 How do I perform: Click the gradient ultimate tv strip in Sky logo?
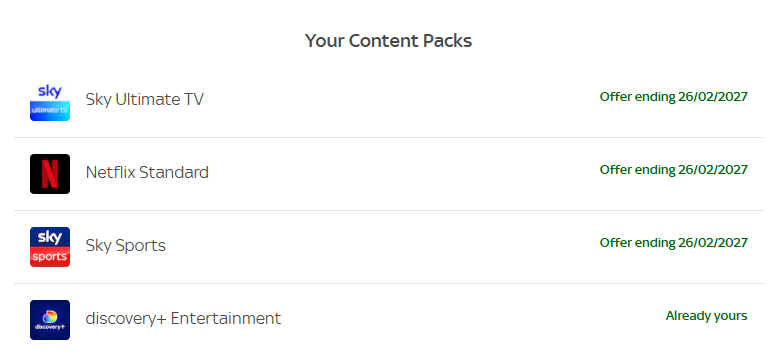(50, 111)
